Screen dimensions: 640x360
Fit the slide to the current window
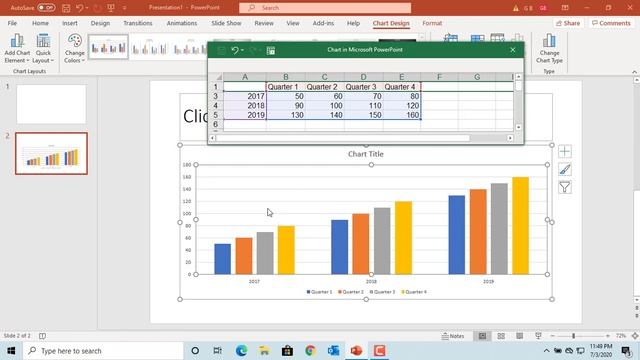point(635,336)
